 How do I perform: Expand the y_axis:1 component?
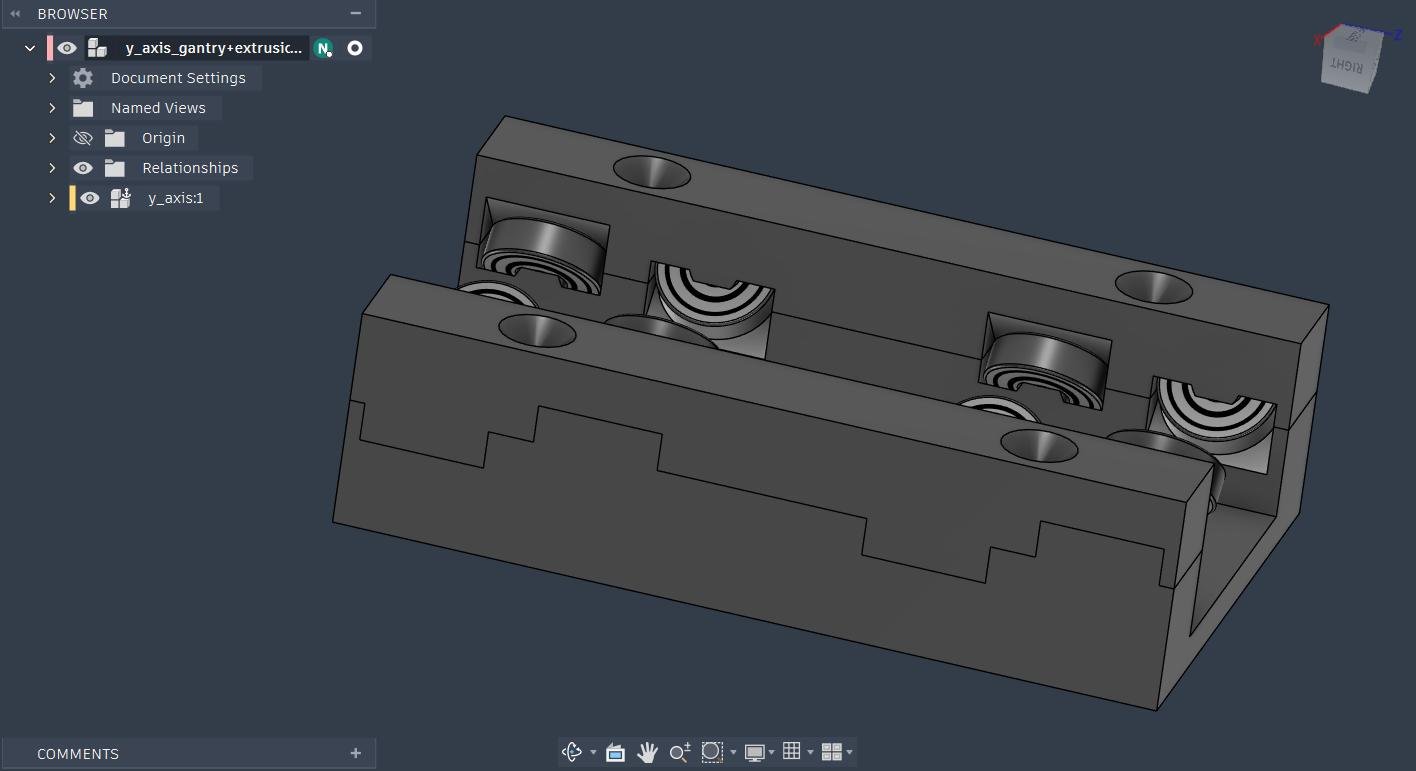click(53, 198)
